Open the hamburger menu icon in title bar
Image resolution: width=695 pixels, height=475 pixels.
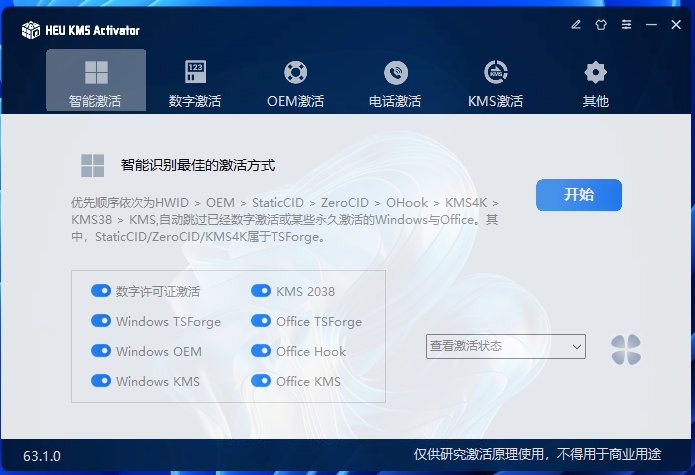(626, 24)
